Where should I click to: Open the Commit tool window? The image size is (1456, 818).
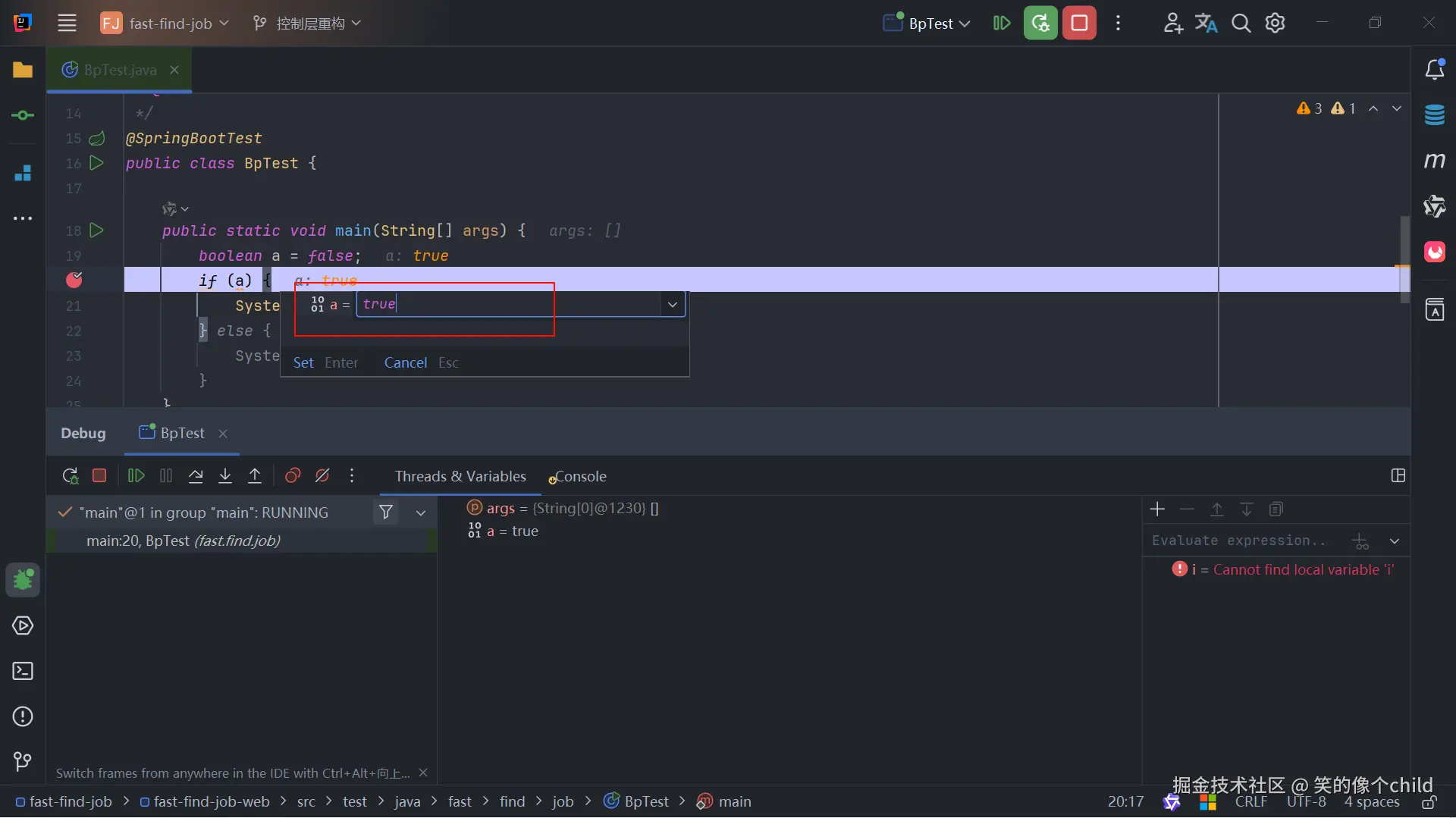pyautogui.click(x=23, y=115)
